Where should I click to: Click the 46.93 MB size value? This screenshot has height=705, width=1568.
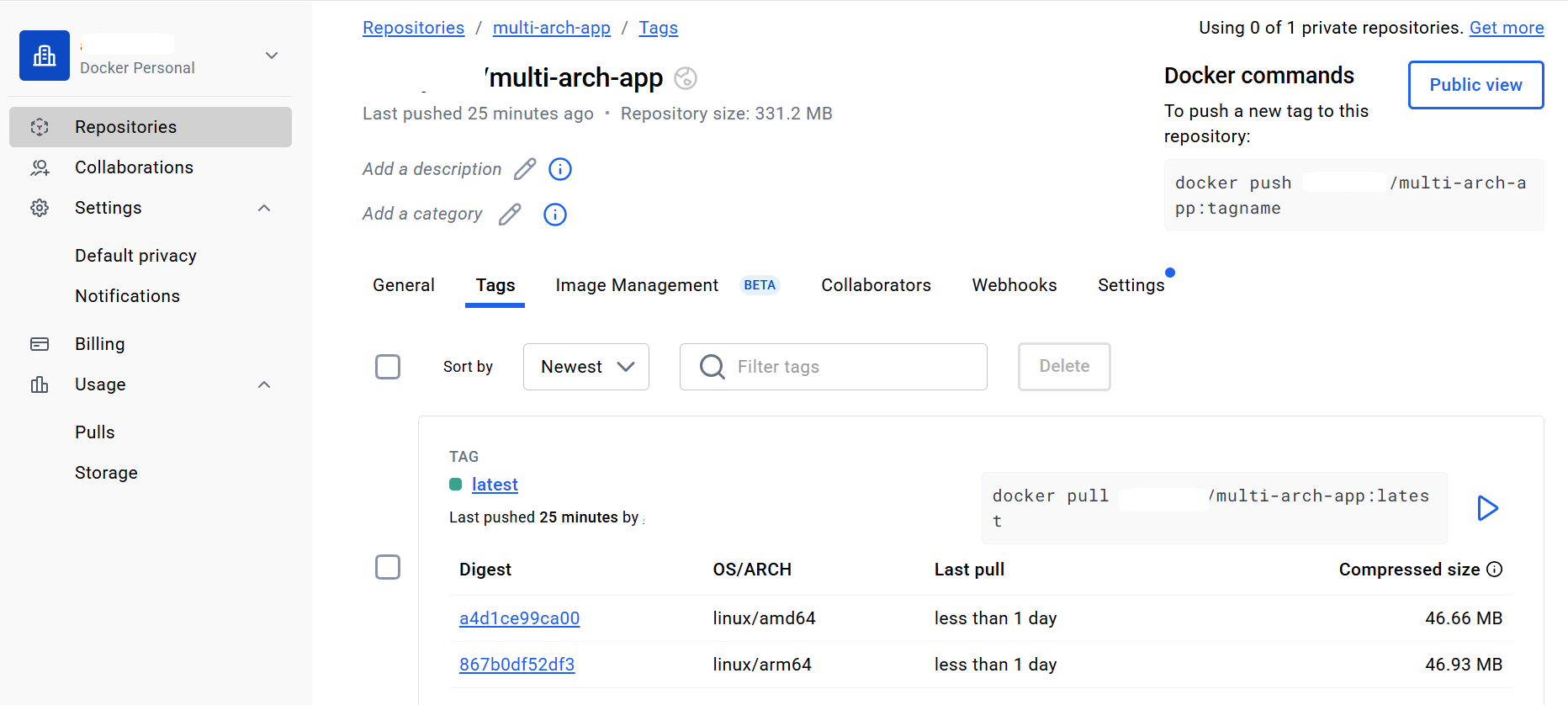click(1464, 665)
